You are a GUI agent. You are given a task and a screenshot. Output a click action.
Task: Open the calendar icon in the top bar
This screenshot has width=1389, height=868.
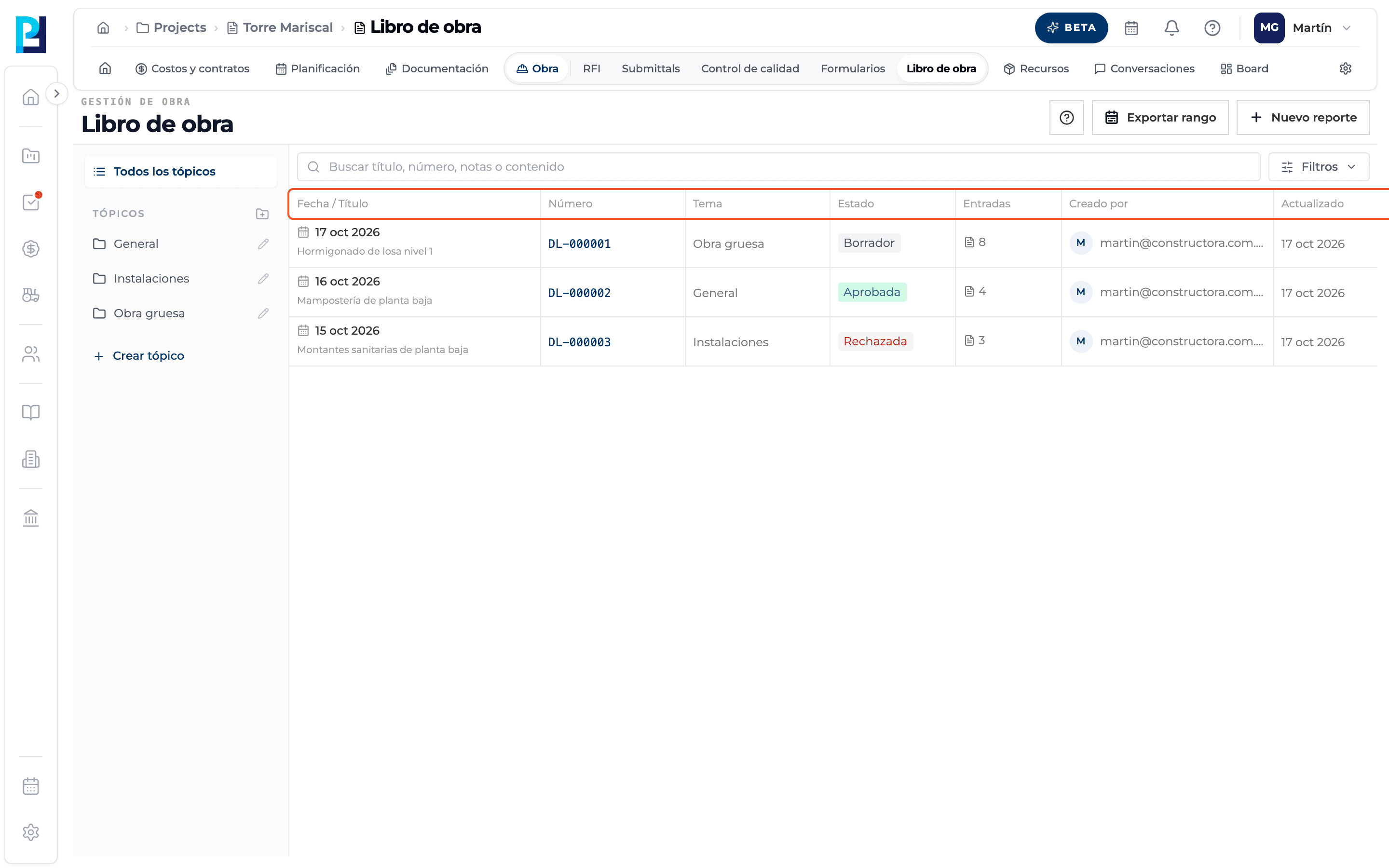pos(1131,27)
